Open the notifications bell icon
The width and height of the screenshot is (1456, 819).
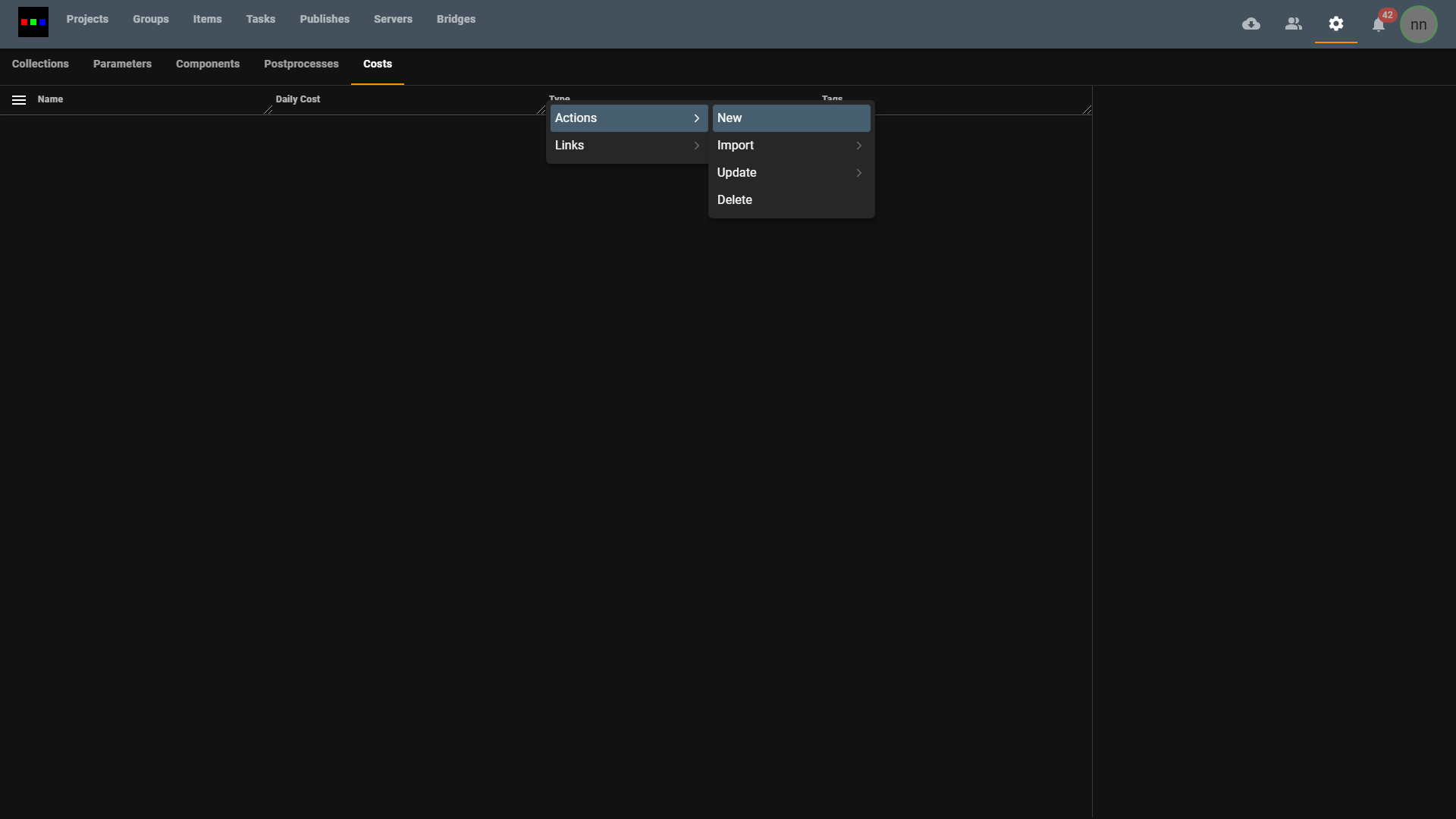(x=1379, y=25)
